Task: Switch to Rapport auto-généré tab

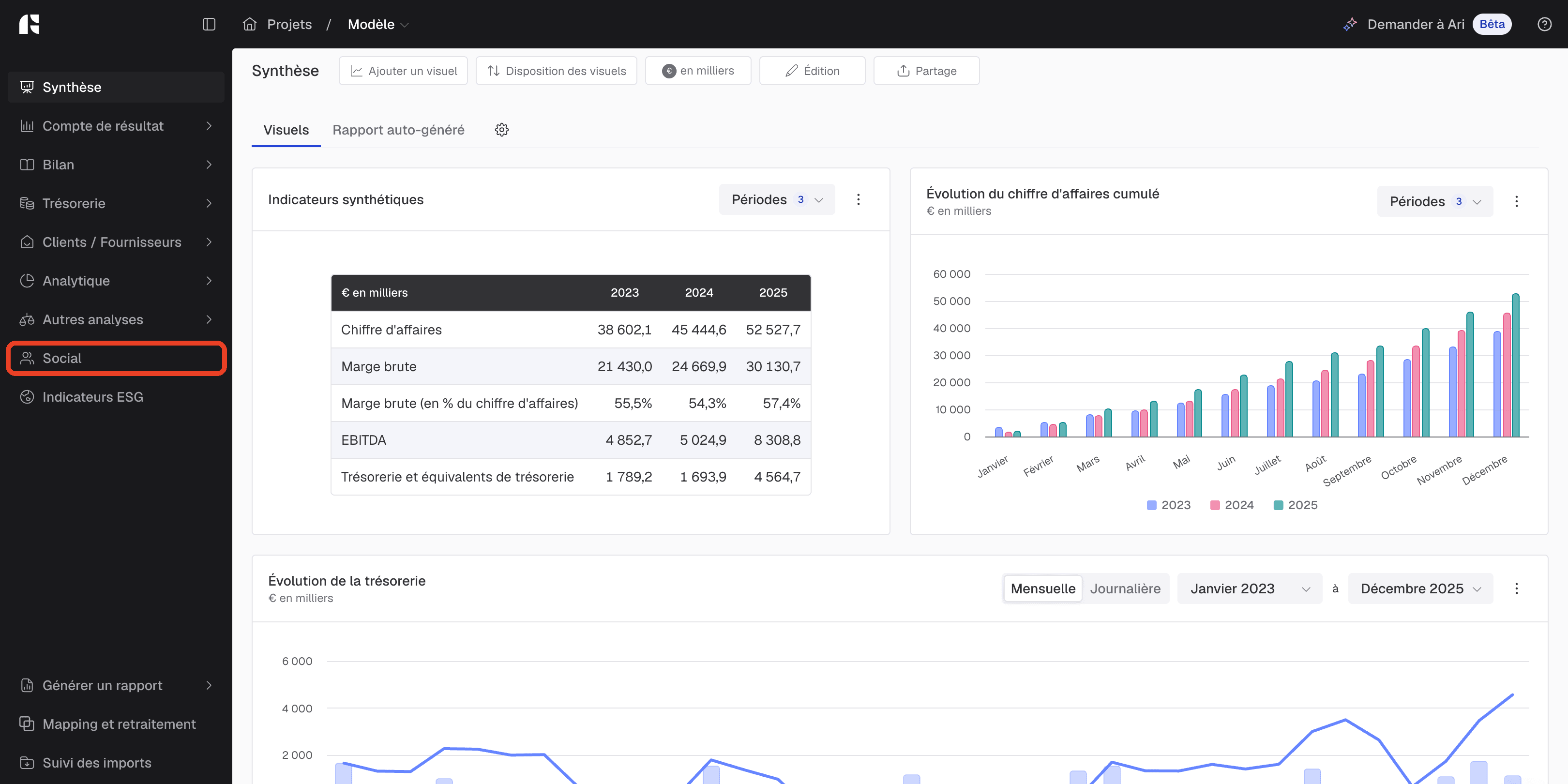Action: 398,130
